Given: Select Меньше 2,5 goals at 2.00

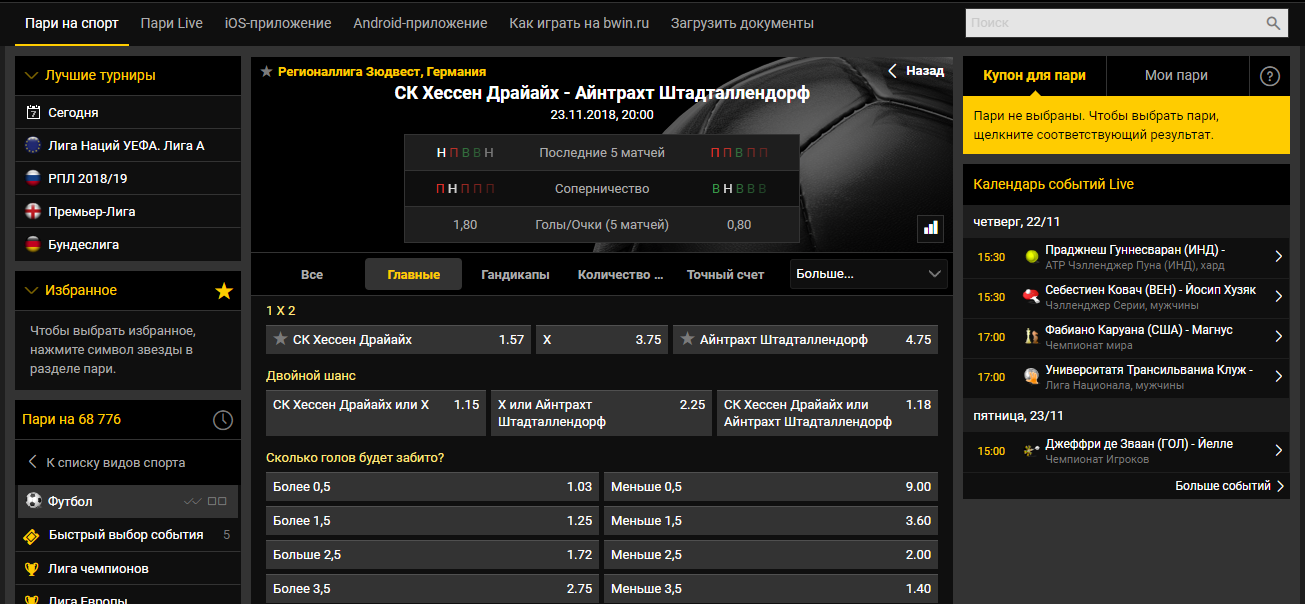Looking at the screenshot, I should 771,555.
